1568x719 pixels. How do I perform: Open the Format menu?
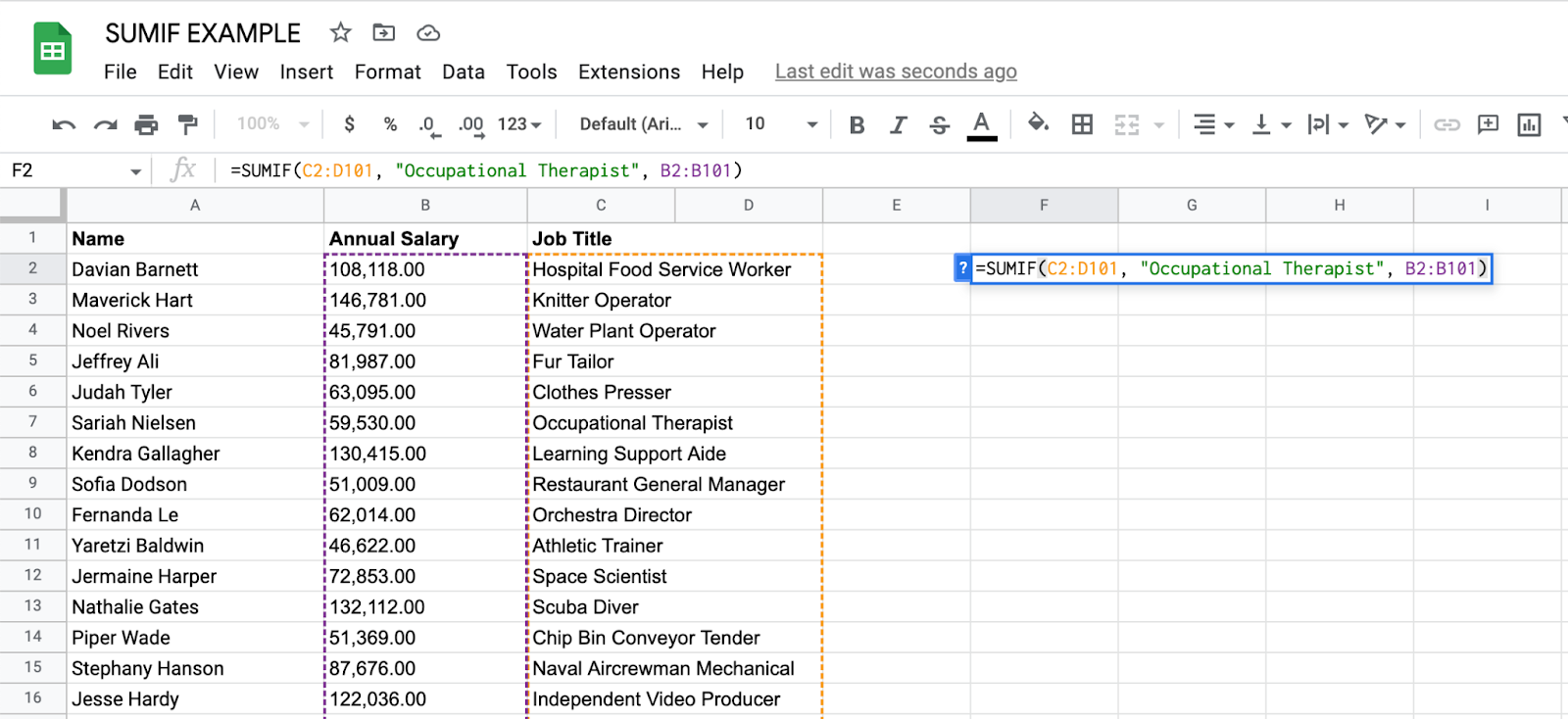pos(388,72)
